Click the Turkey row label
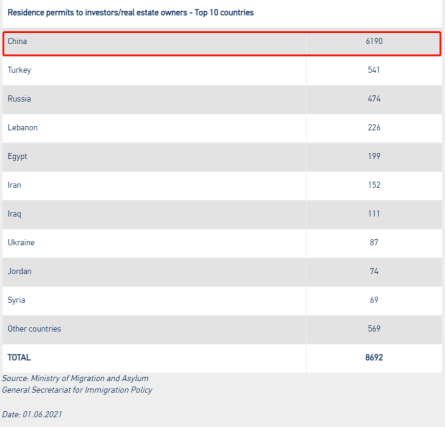The height and width of the screenshot is (427, 445). click(x=19, y=70)
